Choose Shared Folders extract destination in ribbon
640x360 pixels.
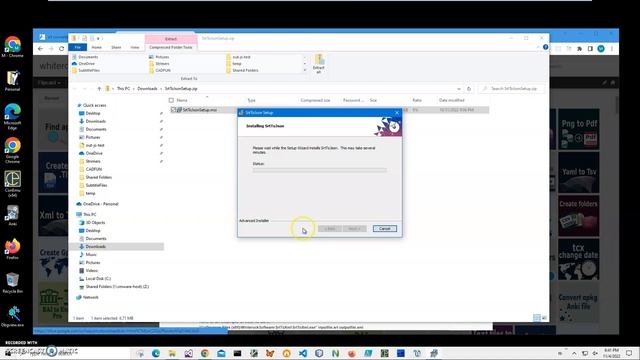(242, 70)
